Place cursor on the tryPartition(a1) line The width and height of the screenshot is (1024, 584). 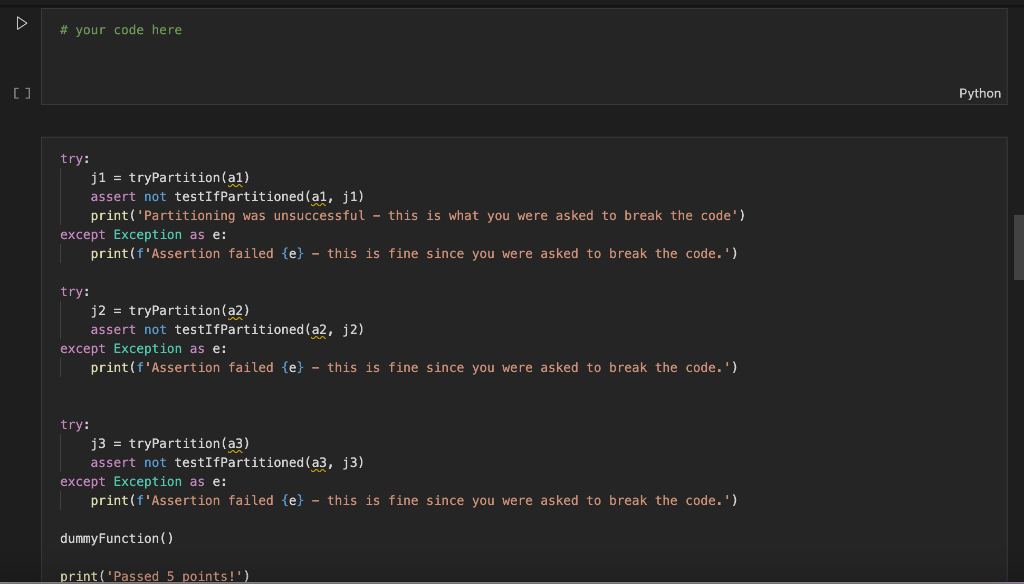click(x=170, y=177)
